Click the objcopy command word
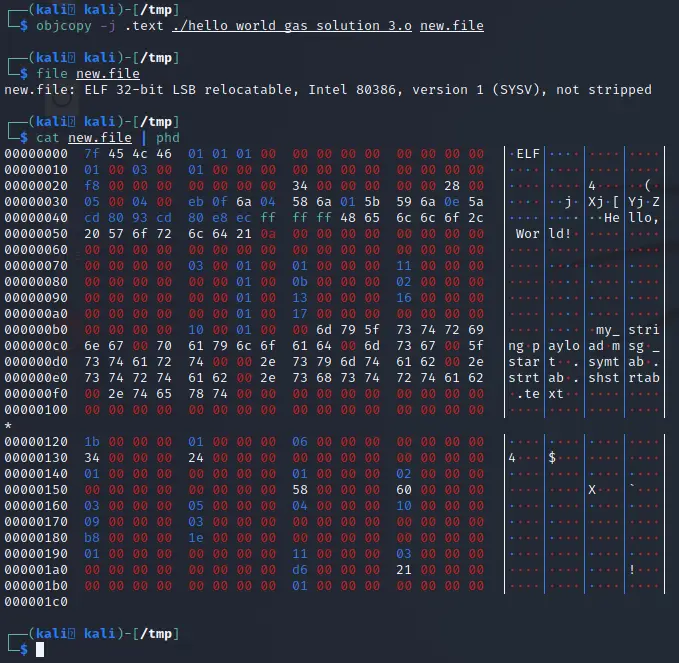Image resolution: width=679 pixels, height=663 pixels. (x=64, y=26)
